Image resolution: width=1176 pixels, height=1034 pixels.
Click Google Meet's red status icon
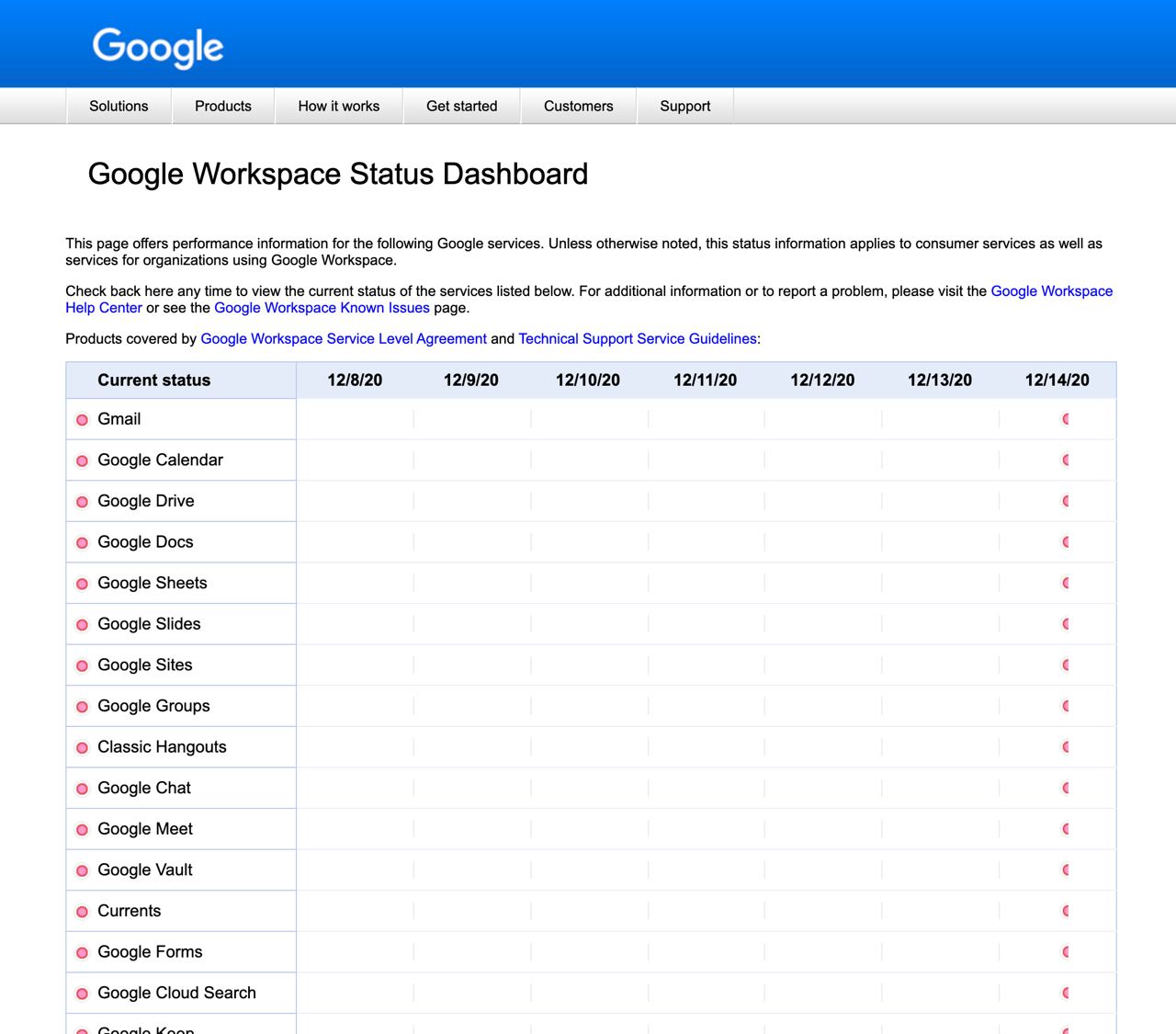[82, 830]
